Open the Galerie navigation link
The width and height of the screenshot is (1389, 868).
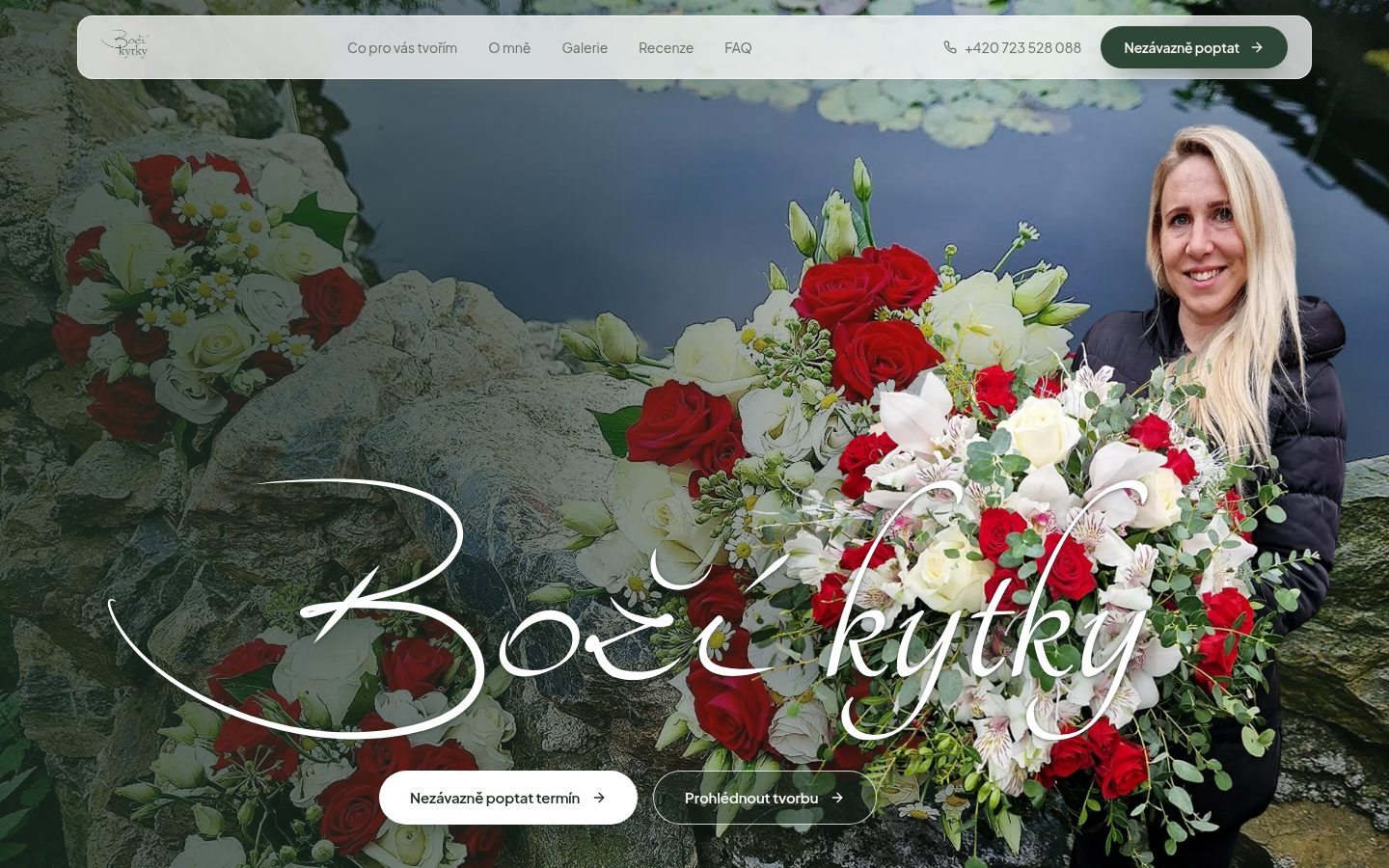585,47
